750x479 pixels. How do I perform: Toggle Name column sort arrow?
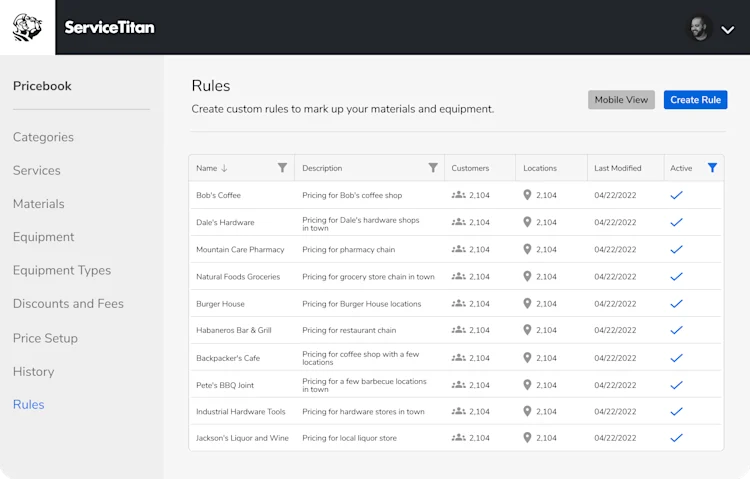pyautogui.click(x=224, y=168)
